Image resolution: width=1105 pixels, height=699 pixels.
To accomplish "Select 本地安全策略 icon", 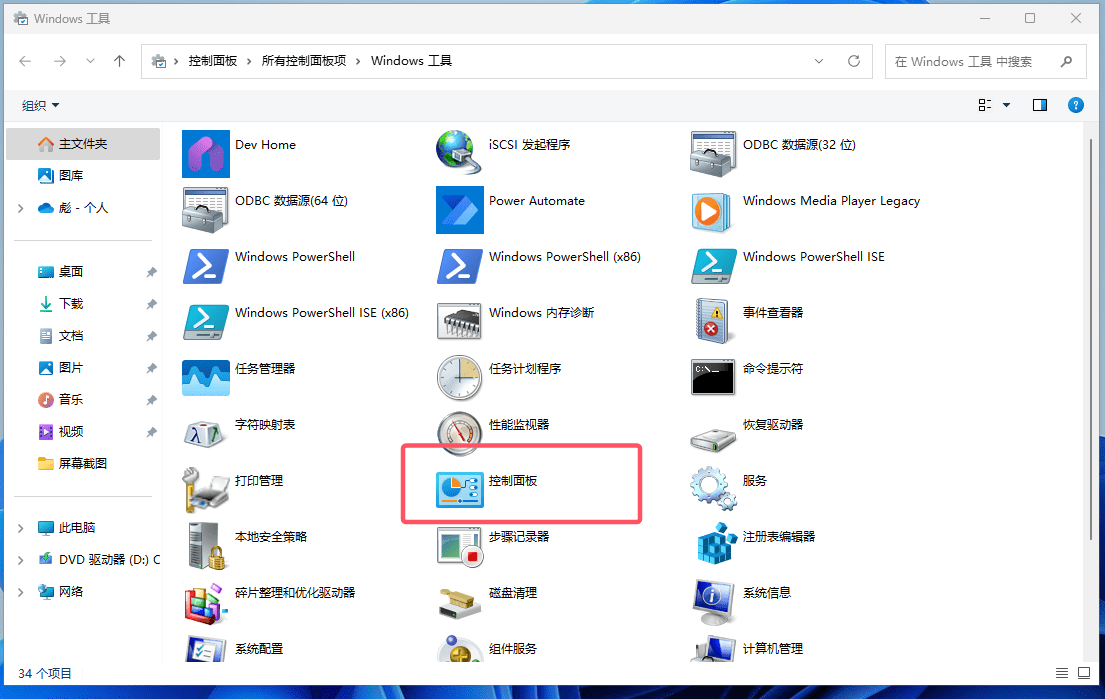I will point(207,545).
